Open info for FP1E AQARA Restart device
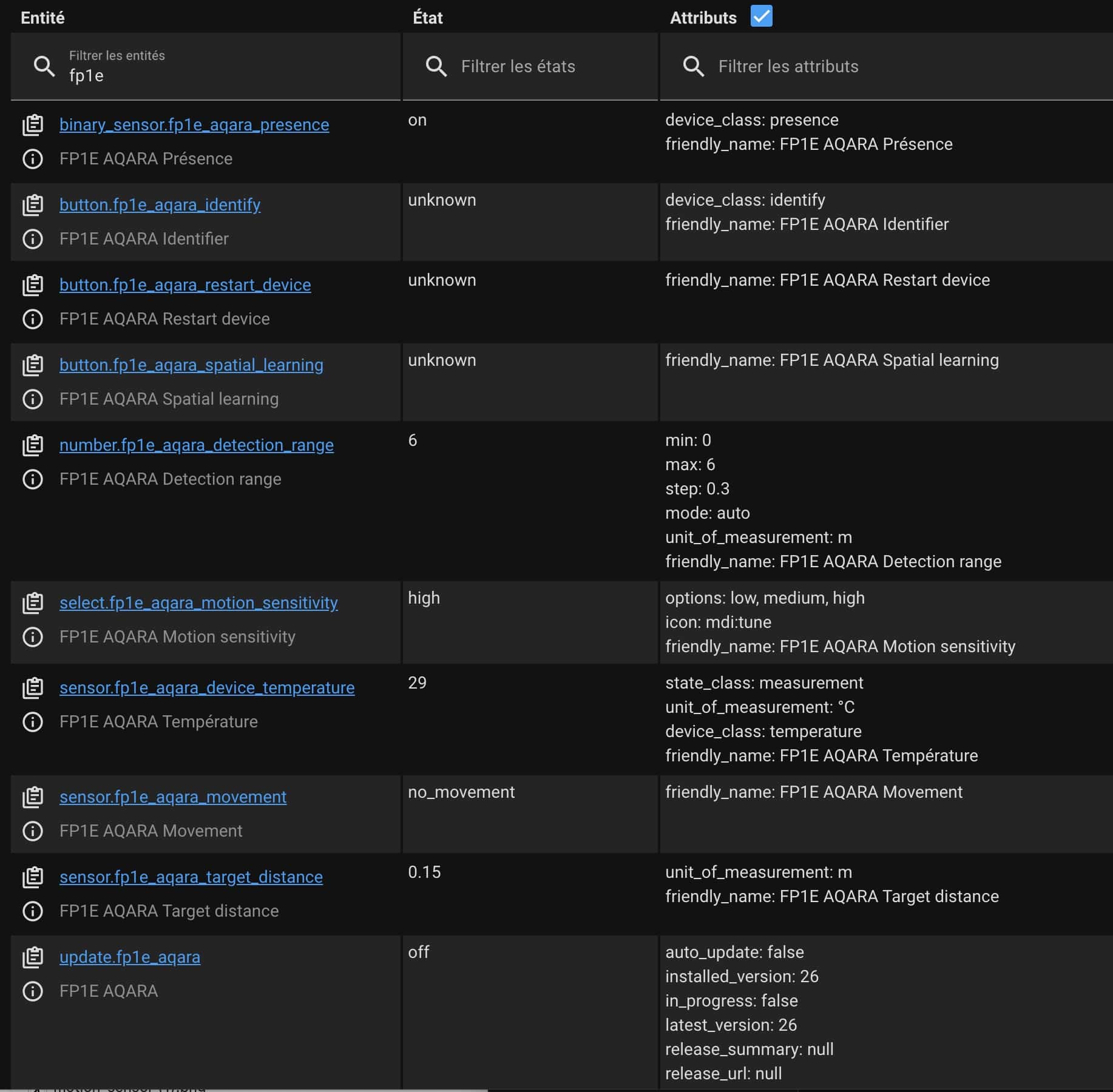 (x=33, y=319)
